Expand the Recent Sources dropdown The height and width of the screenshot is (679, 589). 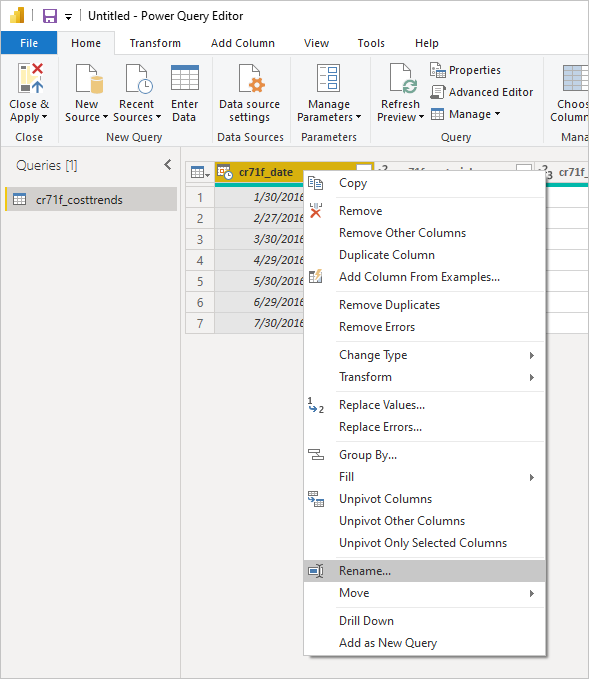tap(158, 117)
